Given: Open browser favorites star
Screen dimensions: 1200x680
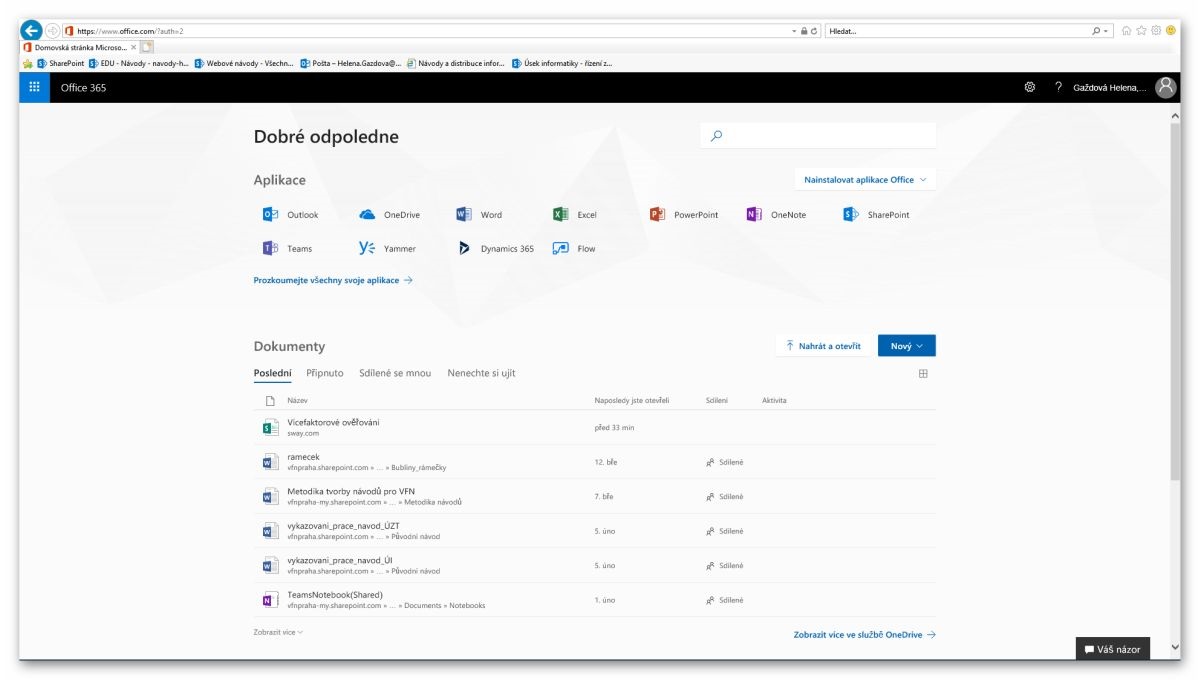Looking at the screenshot, I should [x=1141, y=30].
